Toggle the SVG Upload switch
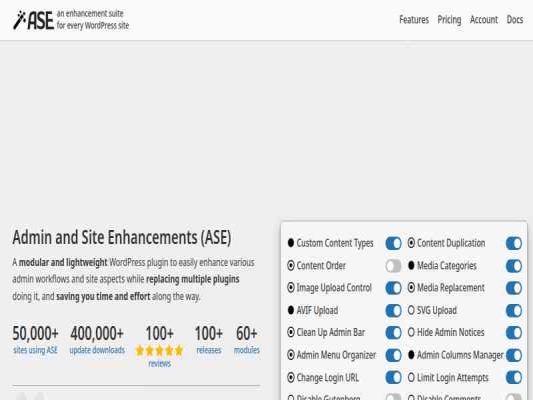This screenshot has width=533, height=400. pyautogui.click(x=514, y=310)
